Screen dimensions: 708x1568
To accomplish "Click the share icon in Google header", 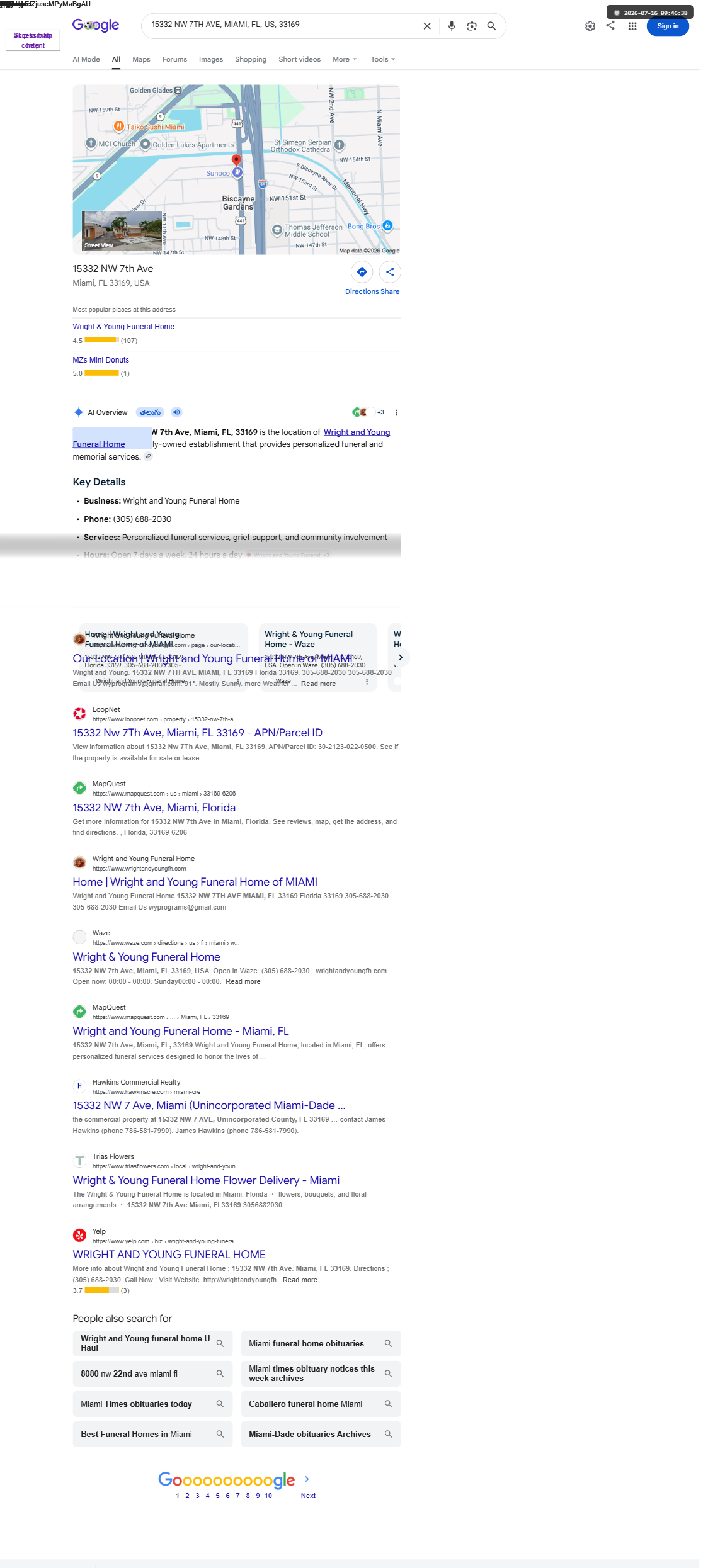I will point(610,25).
